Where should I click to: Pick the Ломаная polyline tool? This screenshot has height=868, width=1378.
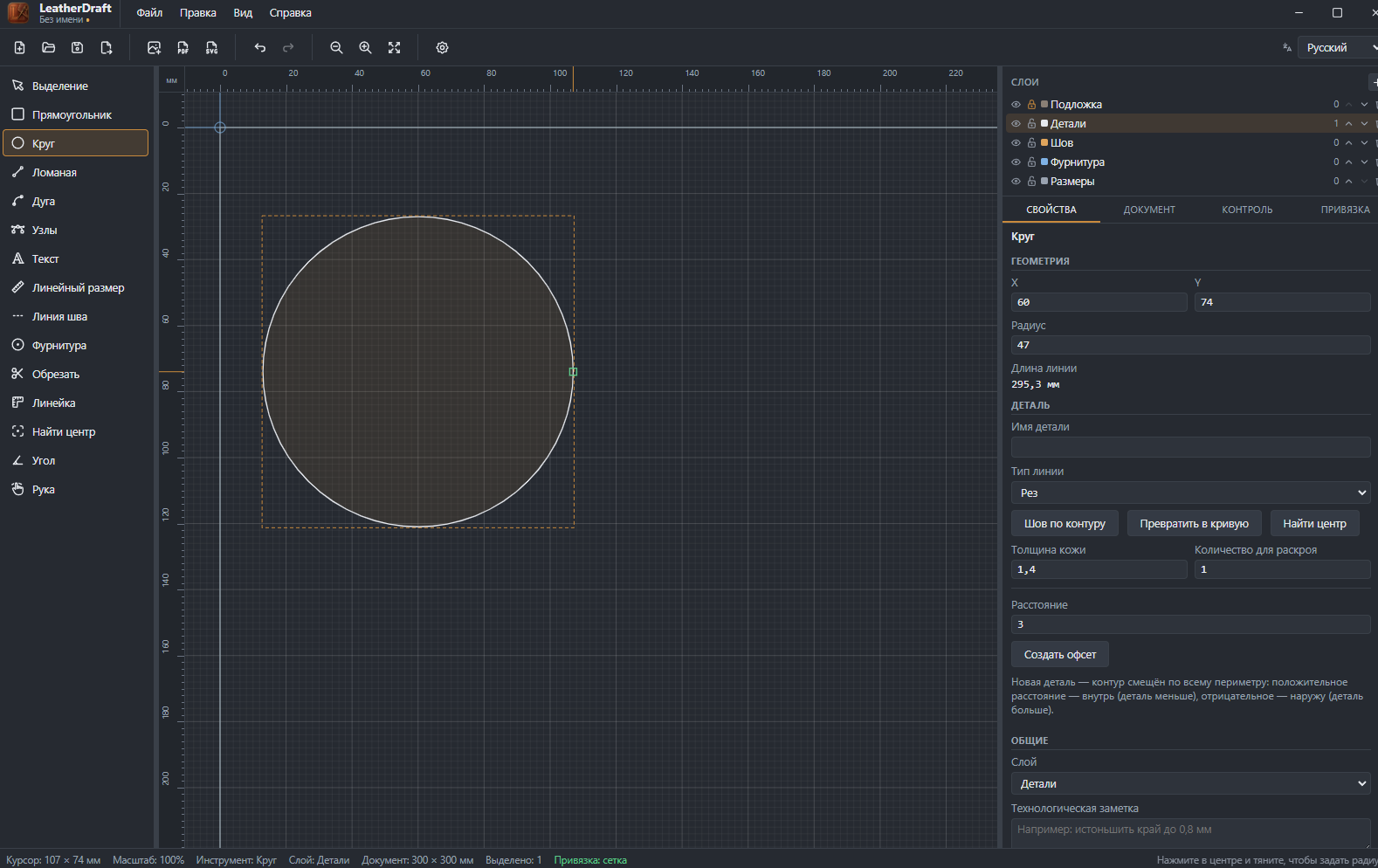click(x=76, y=172)
